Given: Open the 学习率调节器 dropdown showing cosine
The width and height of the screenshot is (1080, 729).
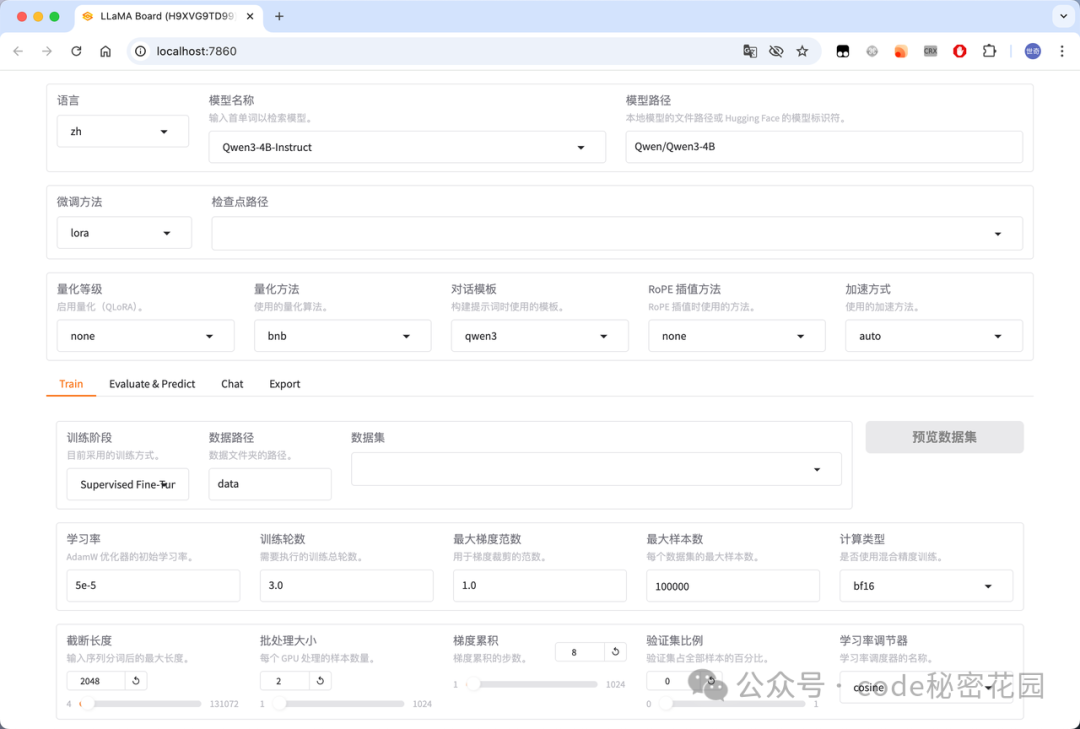Looking at the screenshot, I should (926, 687).
